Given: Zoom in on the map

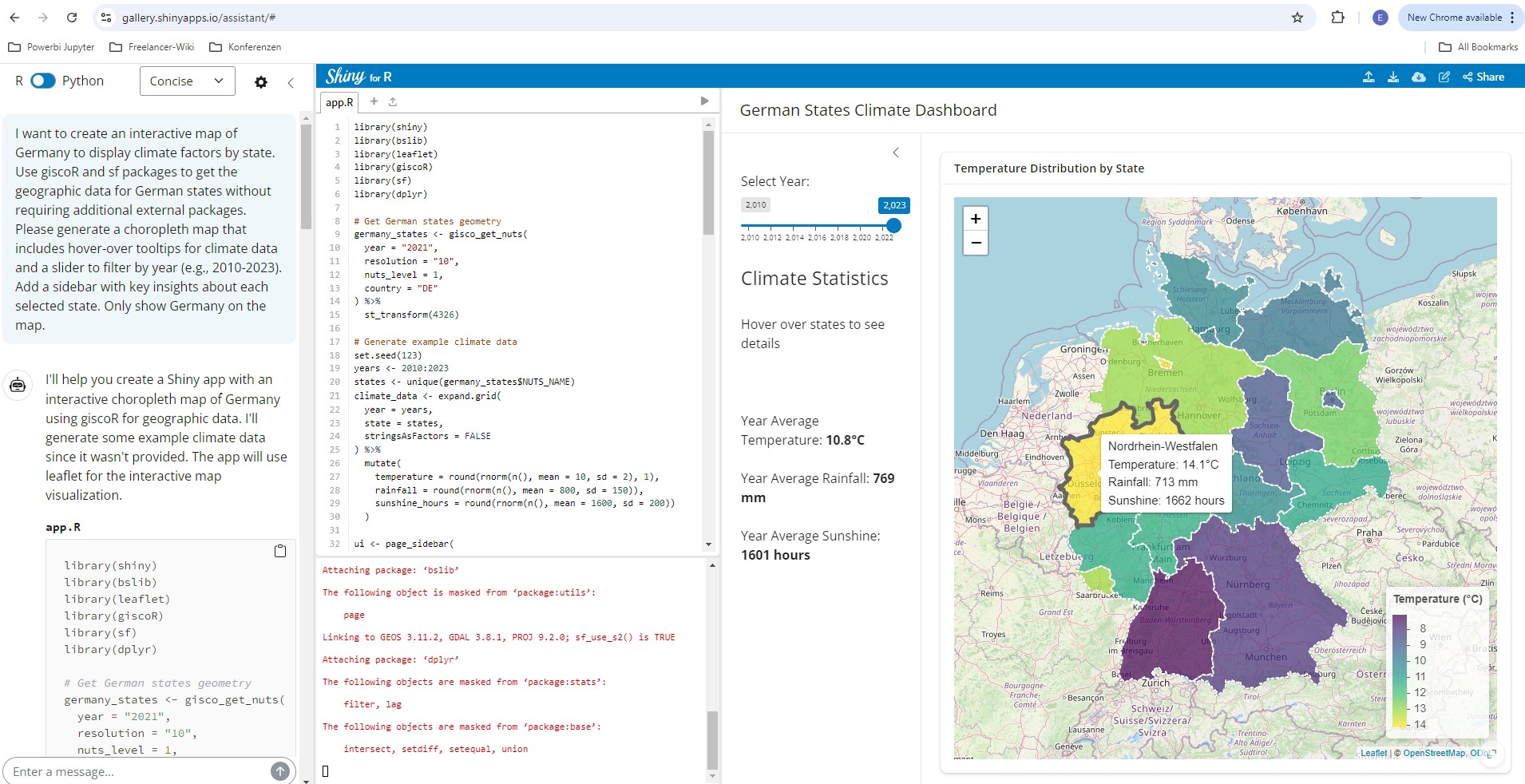Looking at the screenshot, I should coord(975,219).
